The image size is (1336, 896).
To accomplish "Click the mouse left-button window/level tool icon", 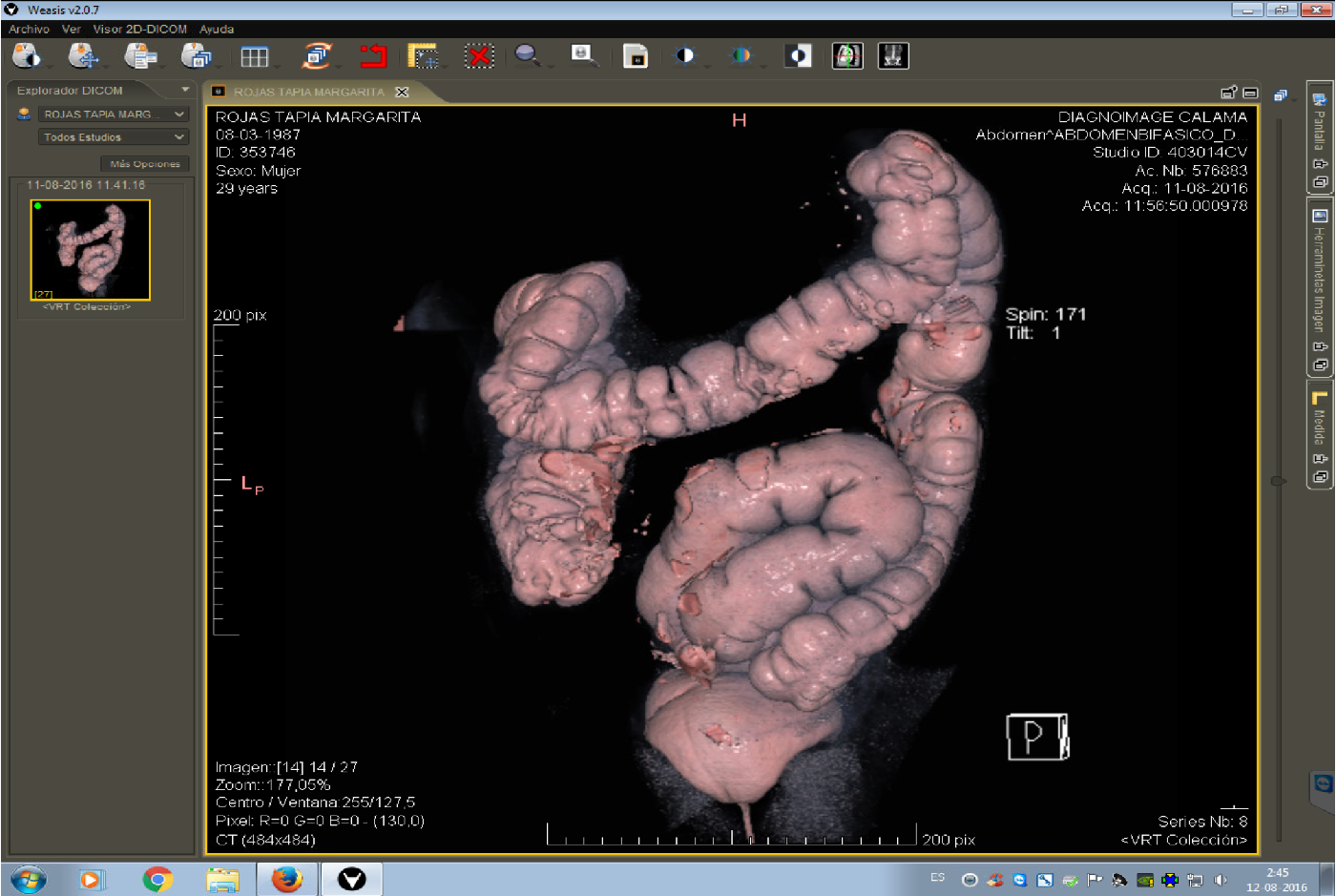I will coord(26,56).
